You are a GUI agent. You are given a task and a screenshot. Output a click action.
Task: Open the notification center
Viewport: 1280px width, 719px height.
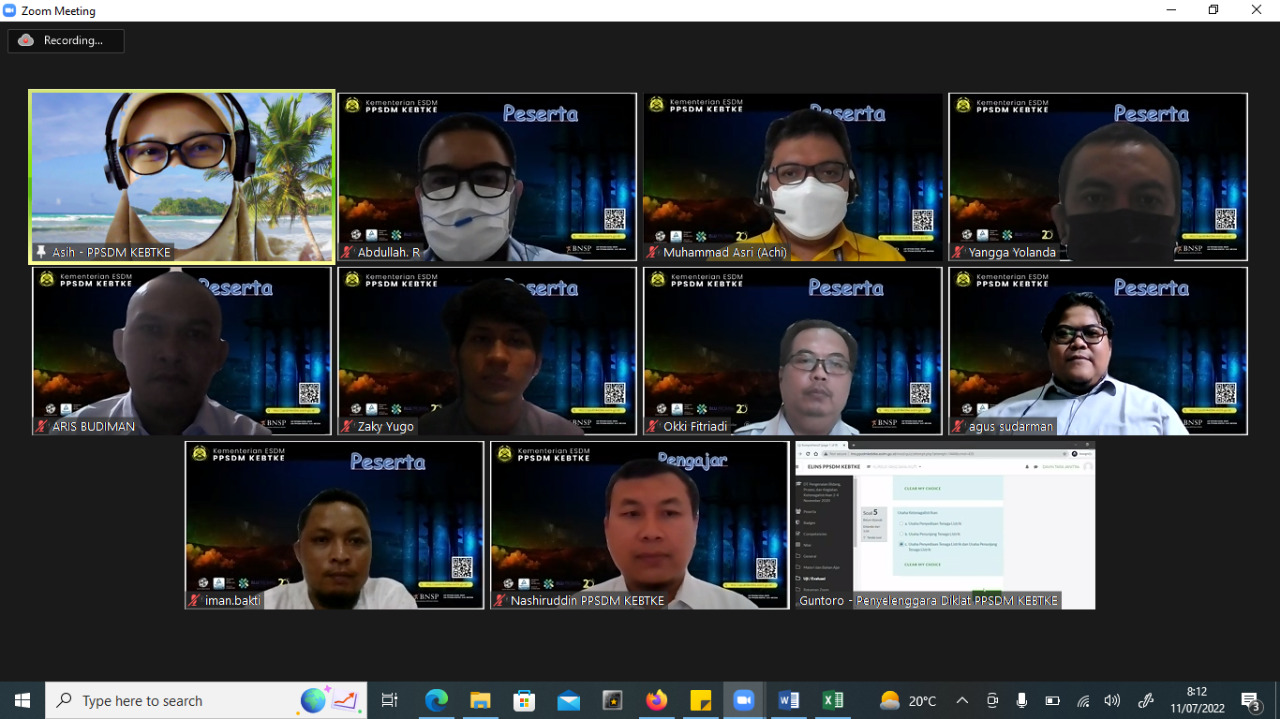[1251, 700]
